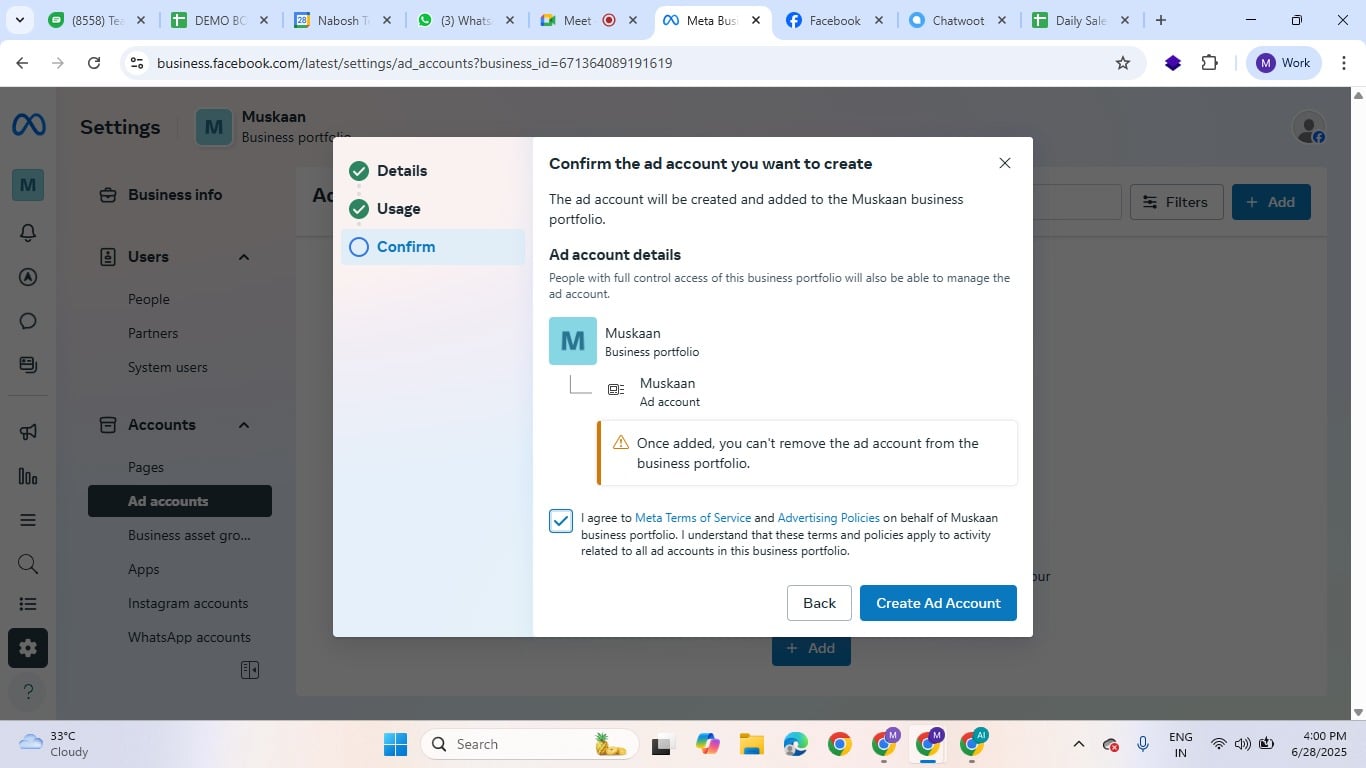
Task: Click the Create Ad Account button
Action: point(937,602)
